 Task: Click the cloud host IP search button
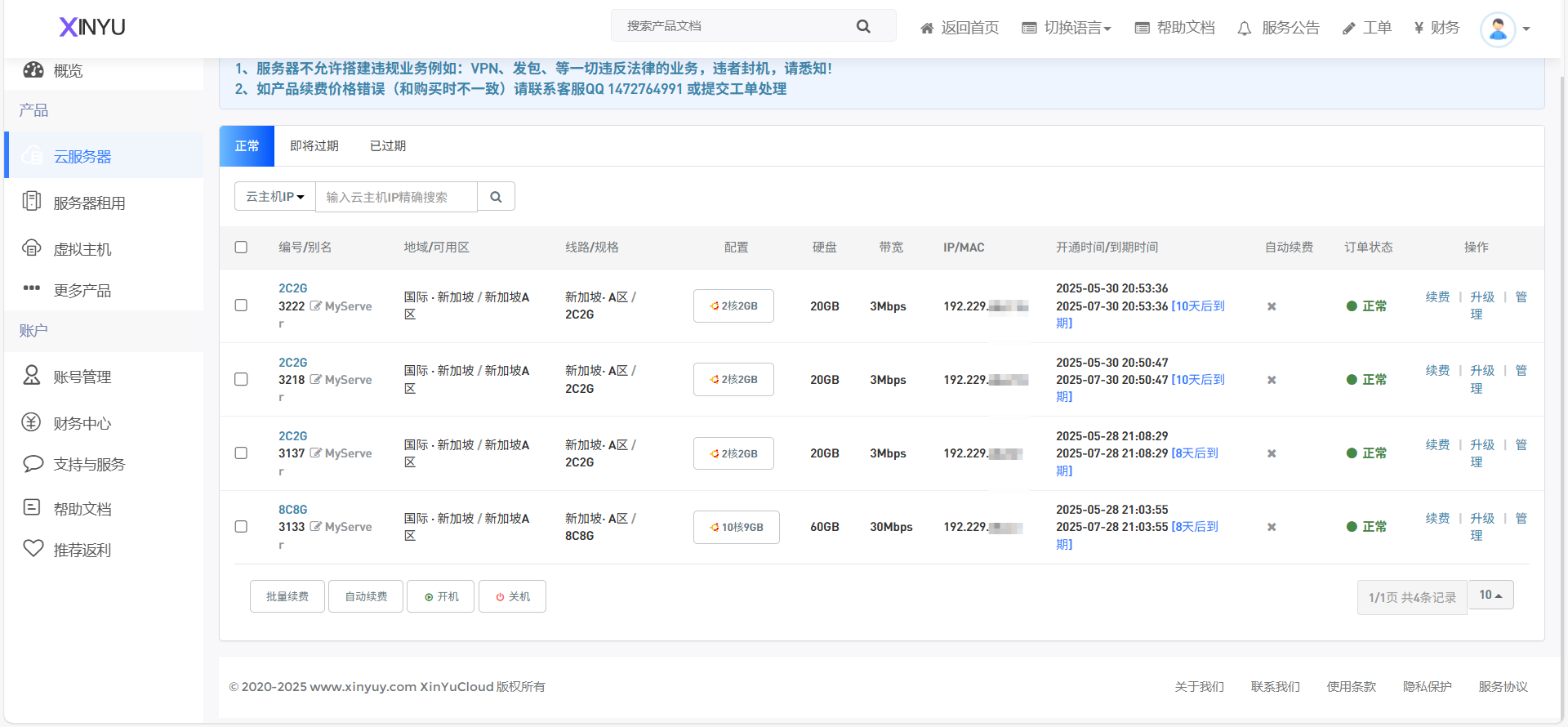click(496, 197)
